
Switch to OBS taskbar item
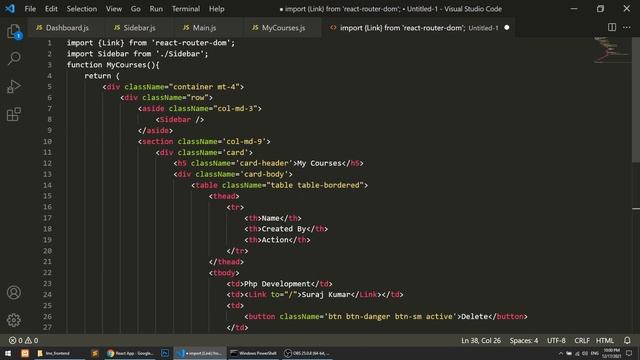click(x=307, y=353)
